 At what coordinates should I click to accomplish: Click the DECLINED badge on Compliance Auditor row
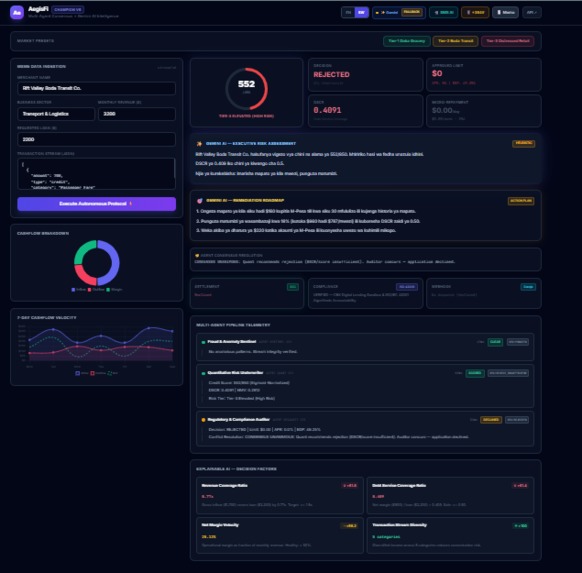pyautogui.click(x=491, y=420)
